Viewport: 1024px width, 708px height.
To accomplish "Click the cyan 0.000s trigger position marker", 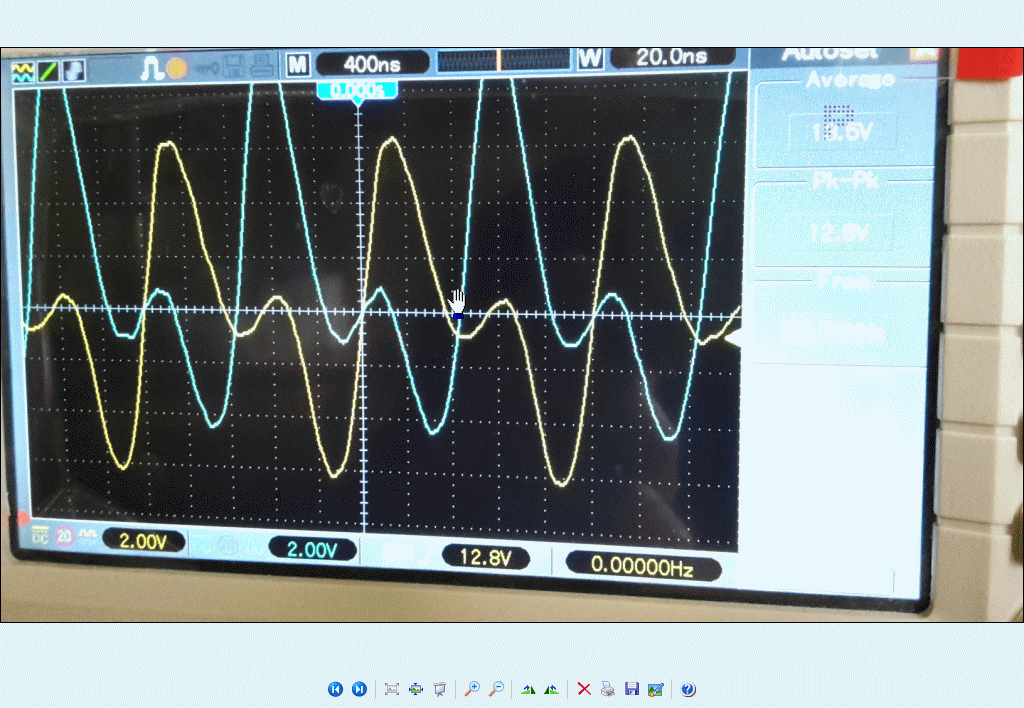I will pyautogui.click(x=357, y=90).
